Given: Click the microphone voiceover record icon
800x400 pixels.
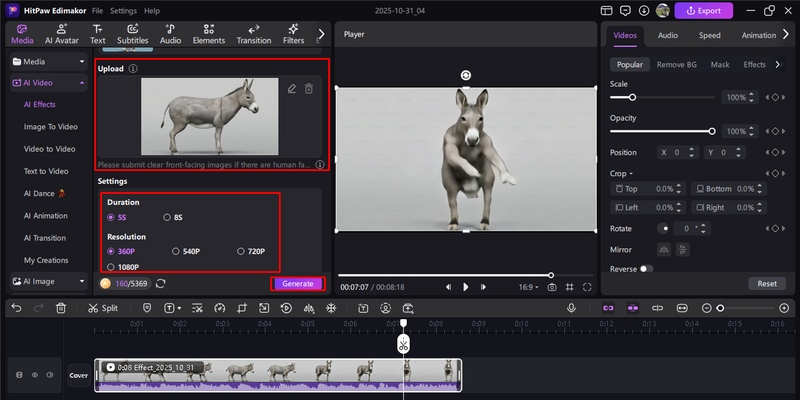Looking at the screenshot, I should pyautogui.click(x=571, y=308).
